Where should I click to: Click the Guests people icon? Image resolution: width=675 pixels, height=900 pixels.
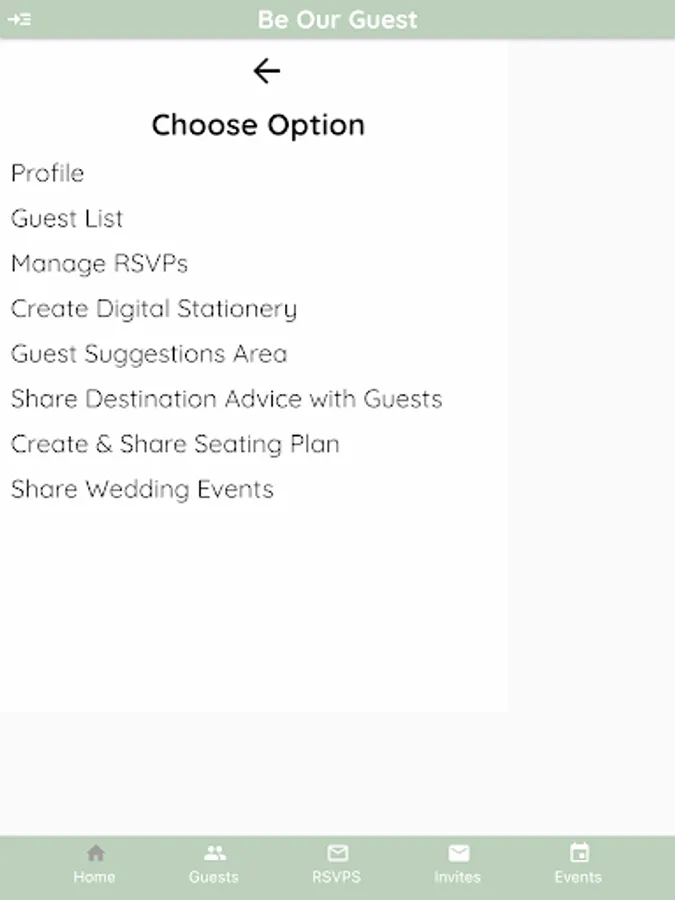214,853
